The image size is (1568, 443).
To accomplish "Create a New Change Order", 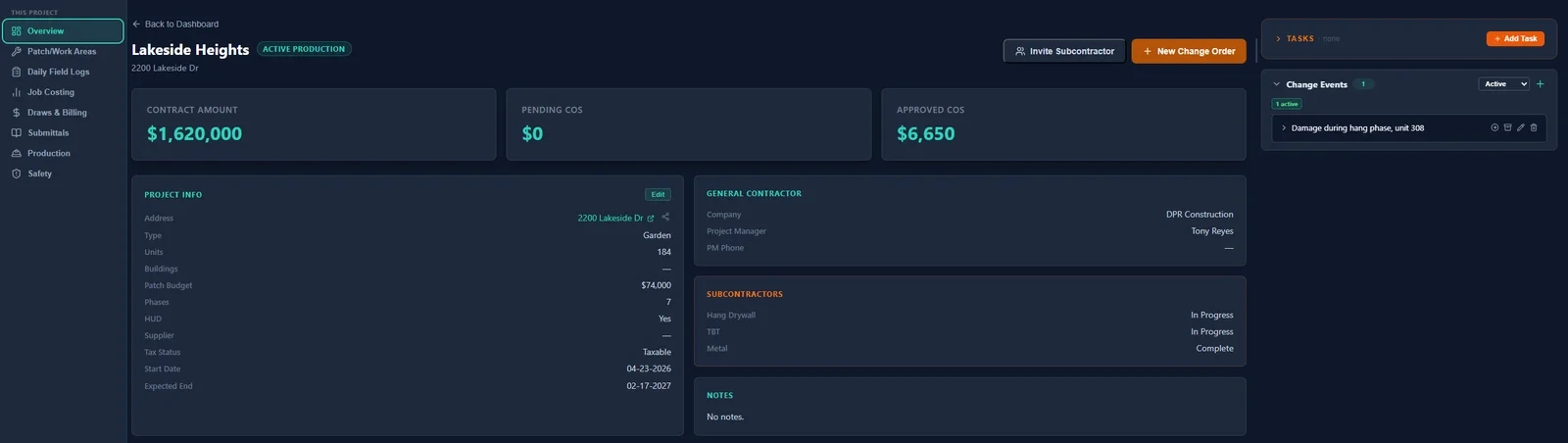I will pyautogui.click(x=1189, y=51).
